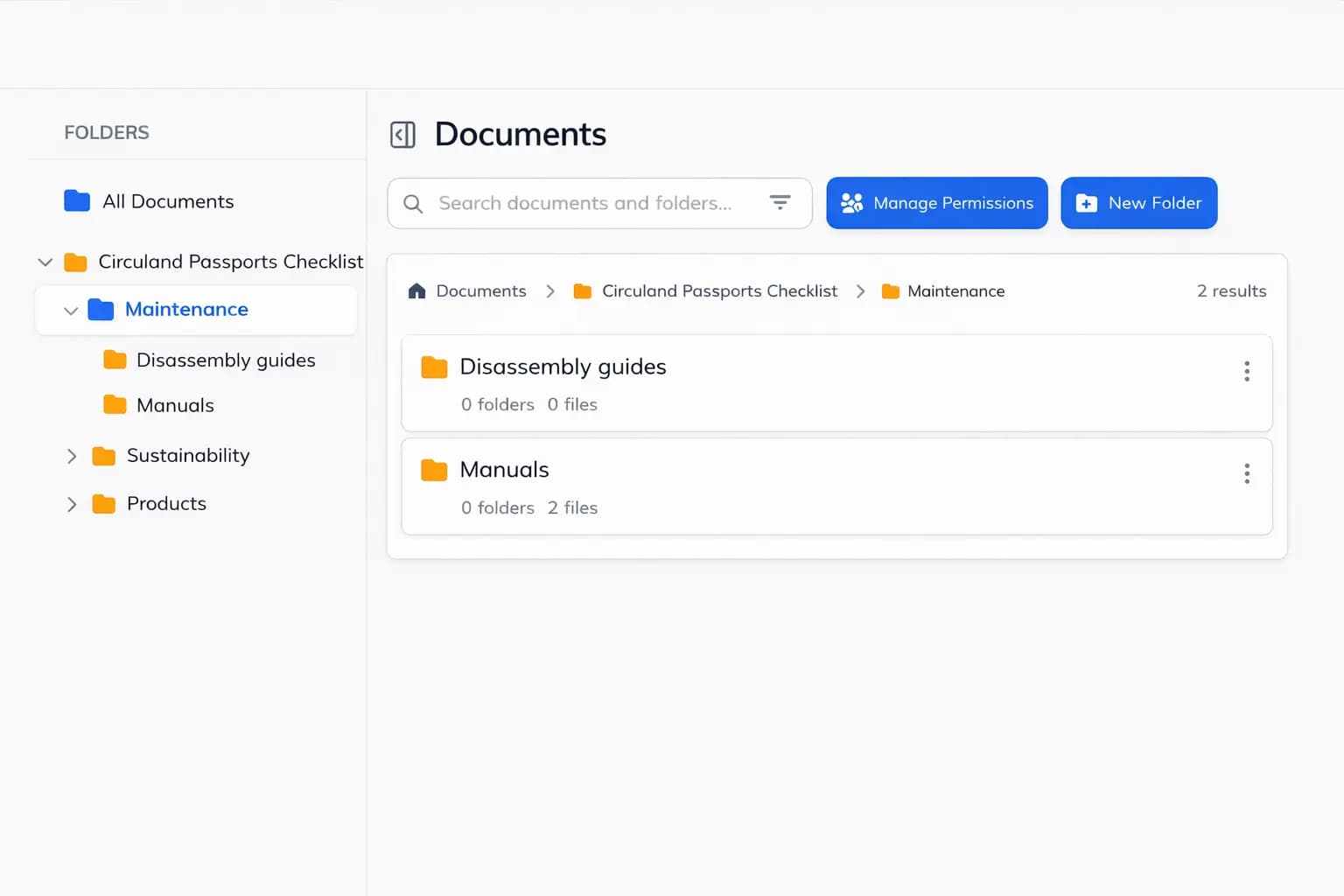This screenshot has width=1344, height=896.
Task: Open search filter options icon
Action: [x=780, y=203]
